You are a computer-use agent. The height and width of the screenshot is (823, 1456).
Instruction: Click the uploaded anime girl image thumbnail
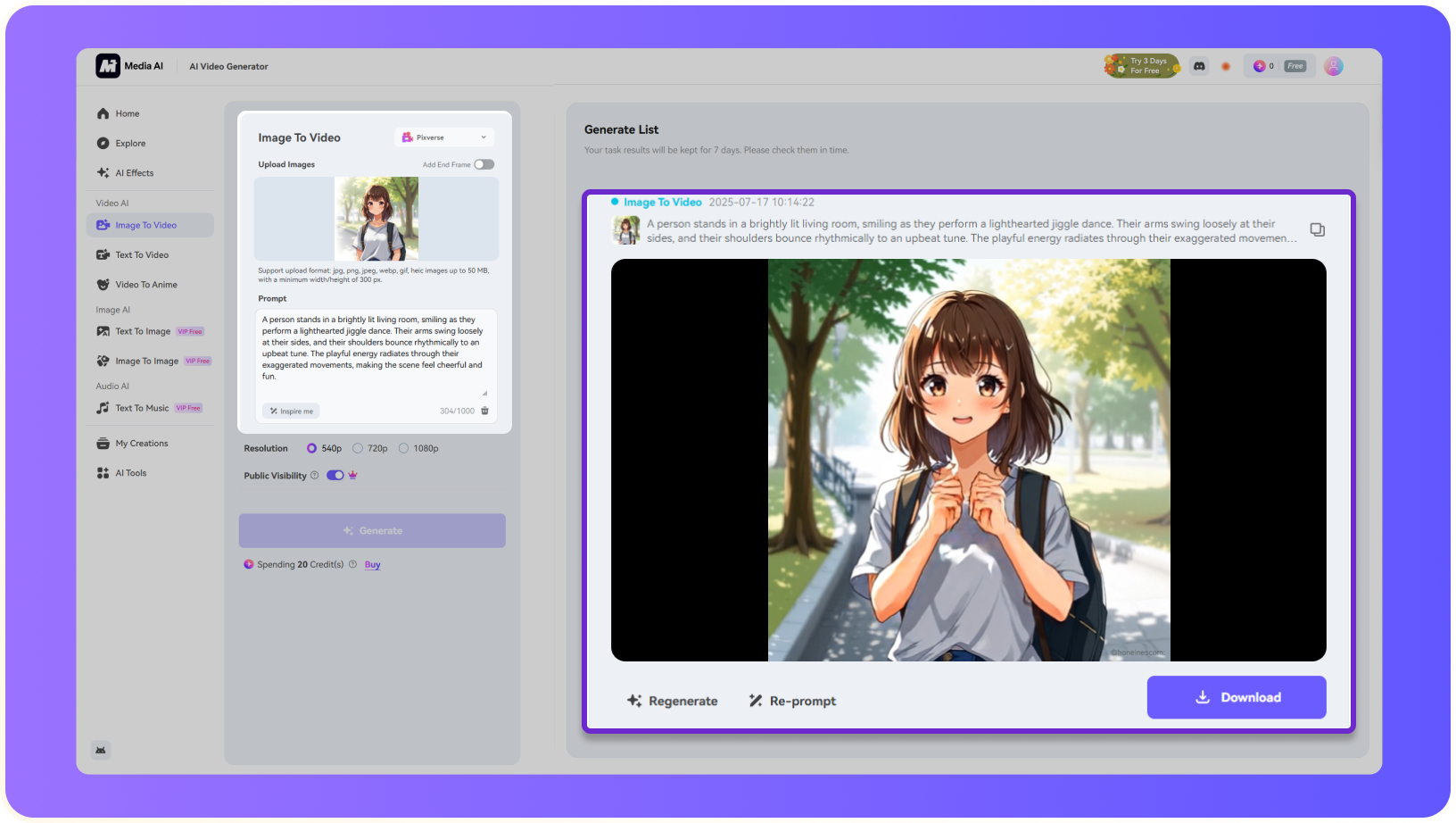point(376,219)
